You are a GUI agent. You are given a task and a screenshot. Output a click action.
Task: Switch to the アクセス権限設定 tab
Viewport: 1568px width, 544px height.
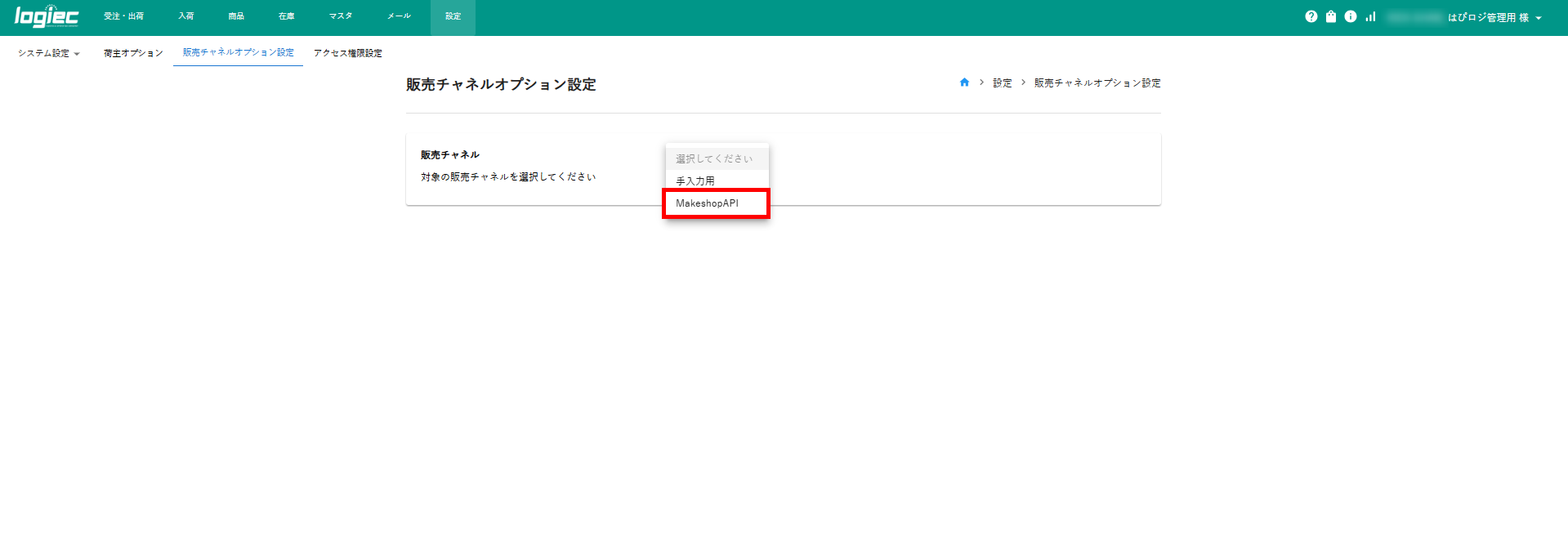coord(347,53)
